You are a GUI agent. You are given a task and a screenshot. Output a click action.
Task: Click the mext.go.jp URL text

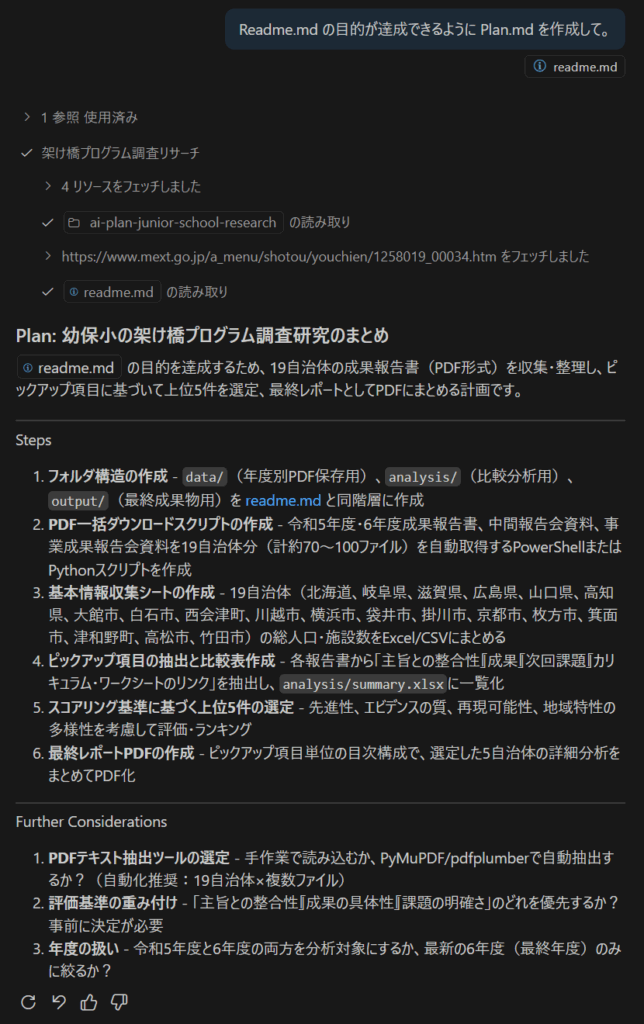pos(279,256)
